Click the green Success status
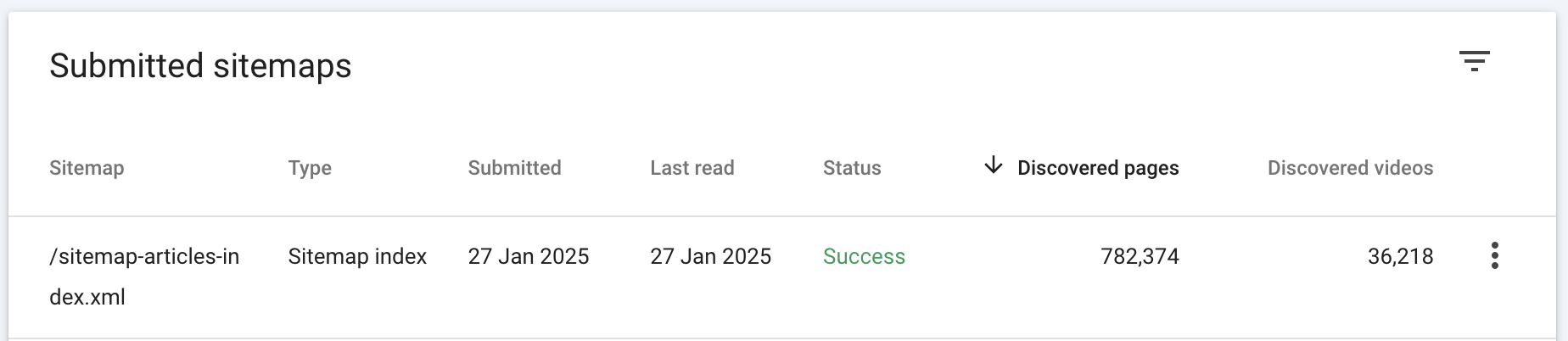Image resolution: width=1568 pixels, height=341 pixels. point(864,256)
